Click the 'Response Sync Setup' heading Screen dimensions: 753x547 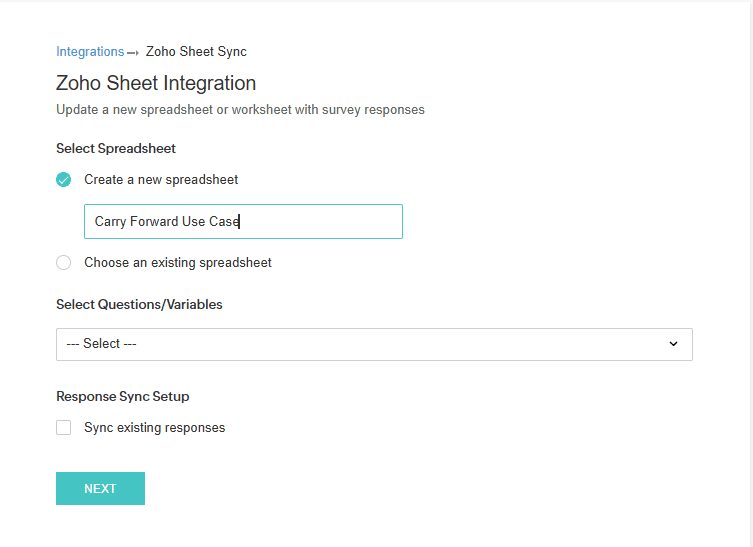[x=123, y=396]
